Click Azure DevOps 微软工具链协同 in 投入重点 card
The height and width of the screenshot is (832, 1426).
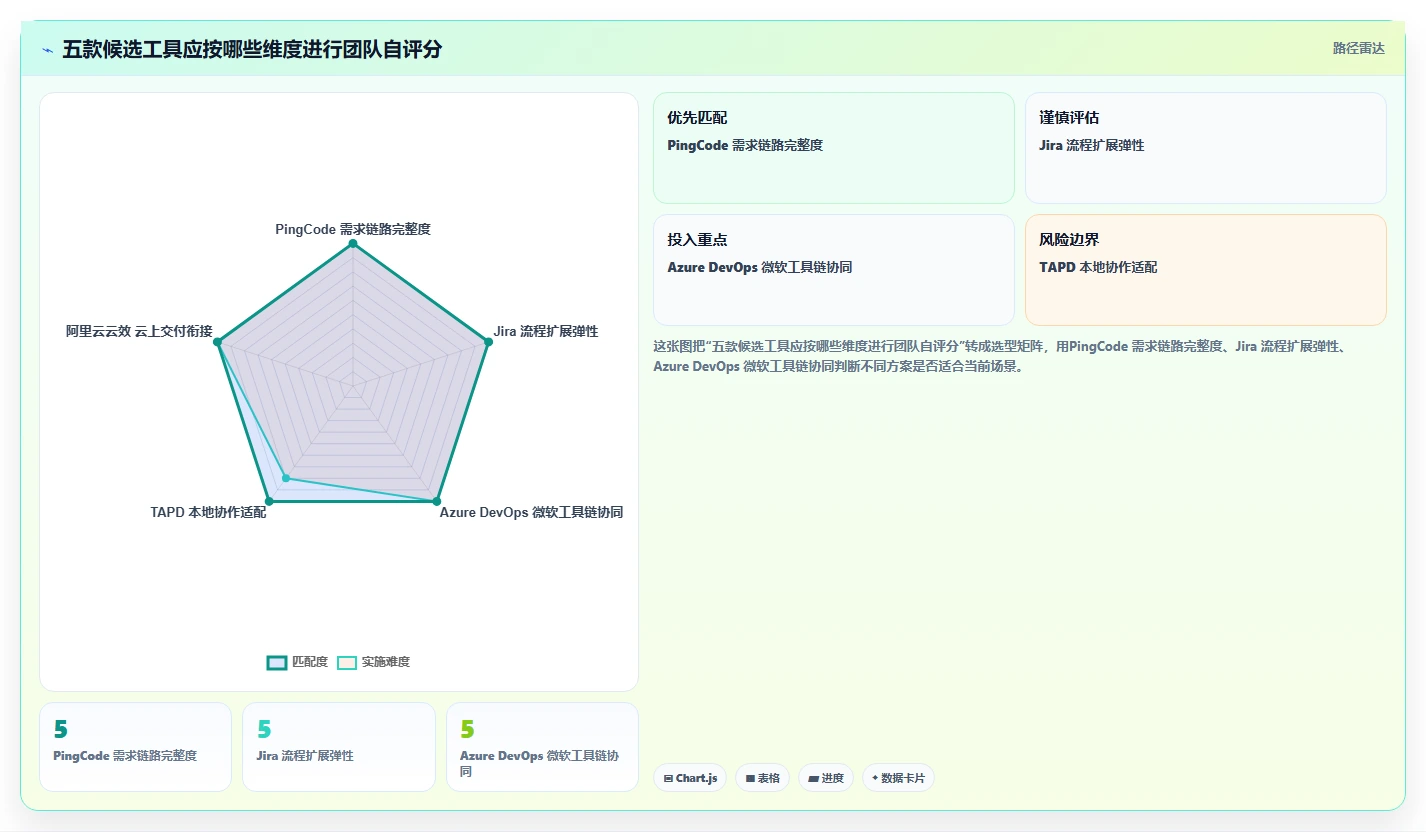coord(760,267)
